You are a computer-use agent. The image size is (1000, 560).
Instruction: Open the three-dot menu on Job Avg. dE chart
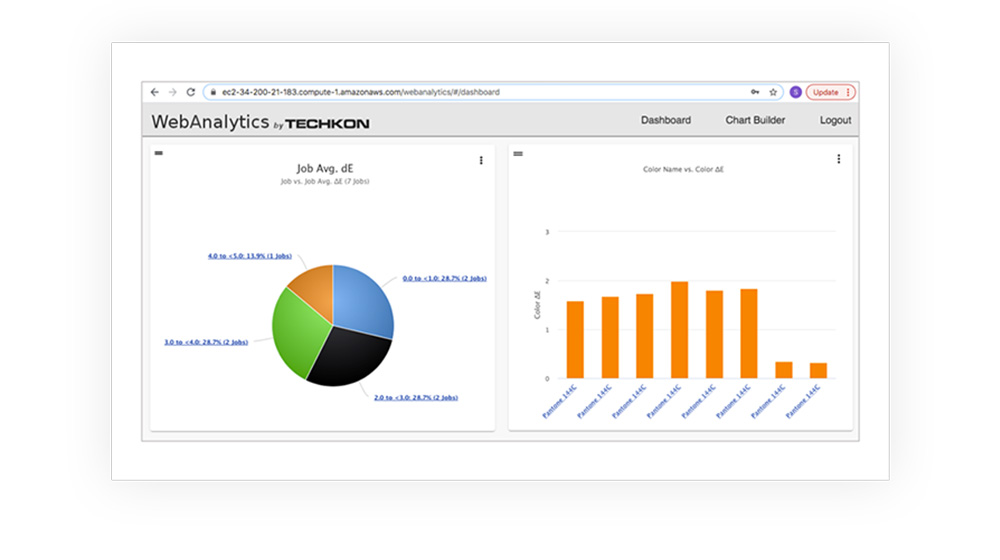pyautogui.click(x=481, y=160)
